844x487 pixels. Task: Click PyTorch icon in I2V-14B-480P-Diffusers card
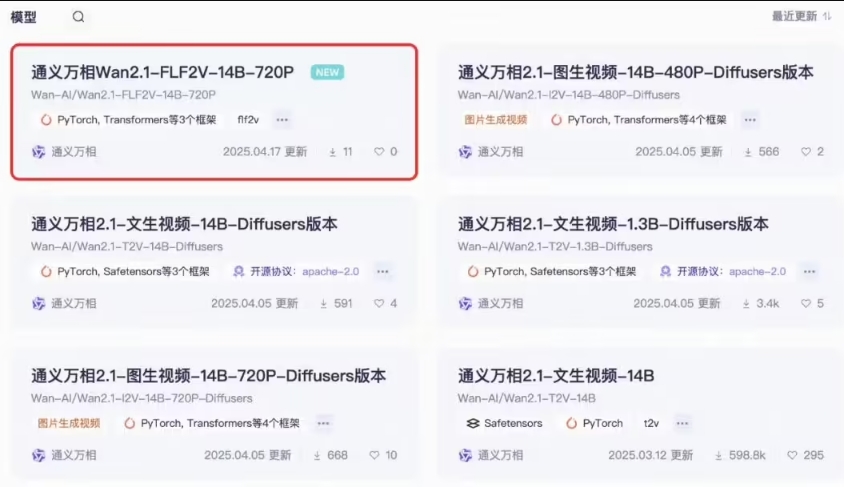point(557,119)
